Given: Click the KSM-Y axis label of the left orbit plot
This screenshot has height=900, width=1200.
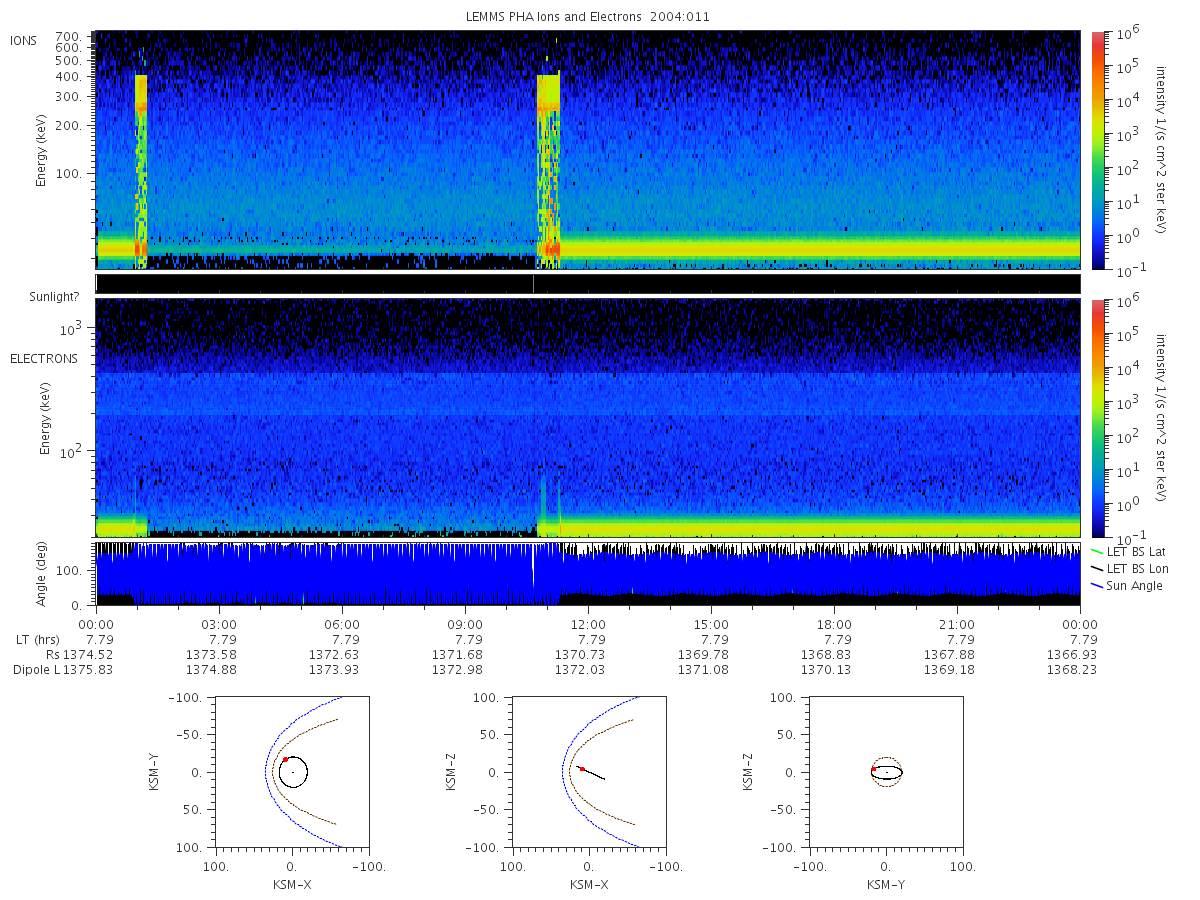Looking at the screenshot, I should (156, 771).
